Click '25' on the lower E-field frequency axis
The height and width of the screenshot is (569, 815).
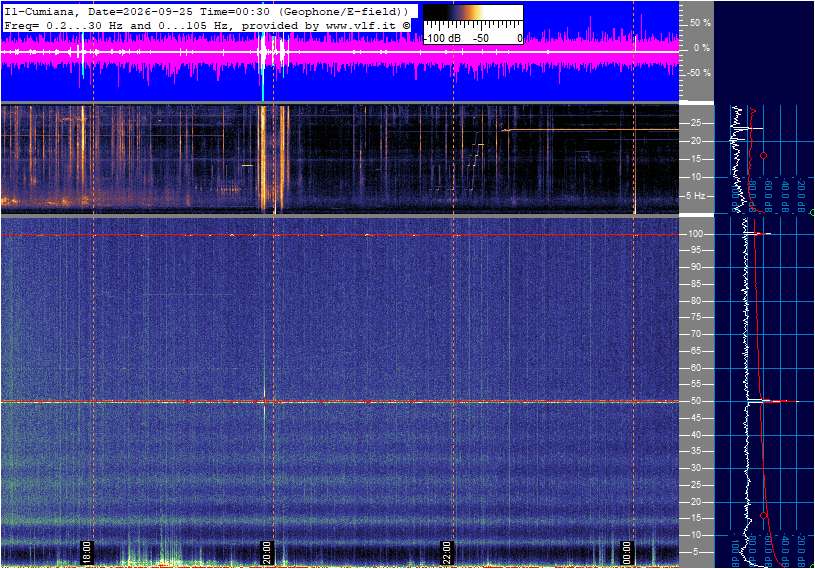[695, 485]
